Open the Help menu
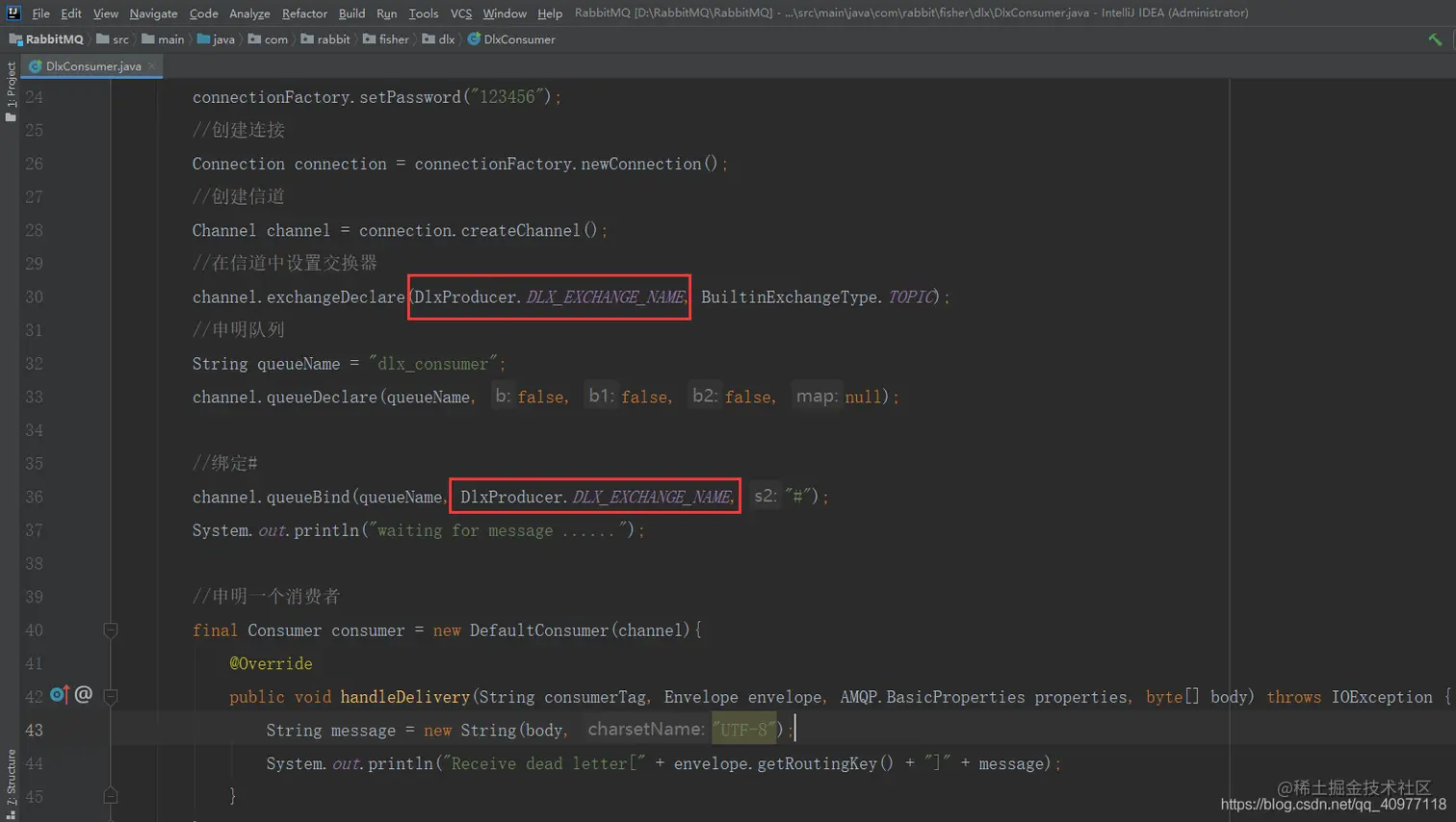The height and width of the screenshot is (822, 1456). (x=550, y=13)
